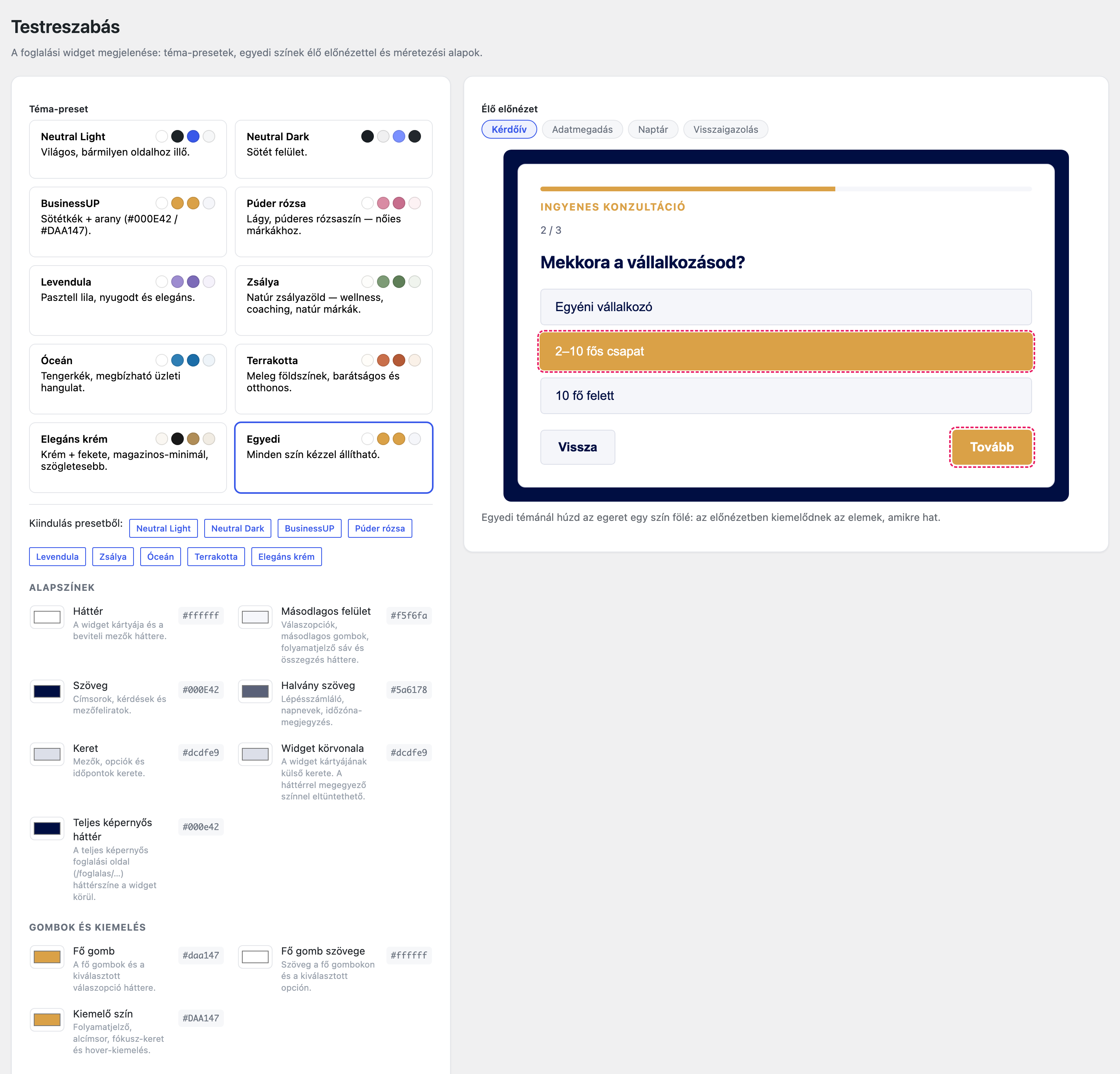Choose the Neutral Dark theme preset card
The height and width of the screenshot is (1074, 1120).
(x=334, y=149)
